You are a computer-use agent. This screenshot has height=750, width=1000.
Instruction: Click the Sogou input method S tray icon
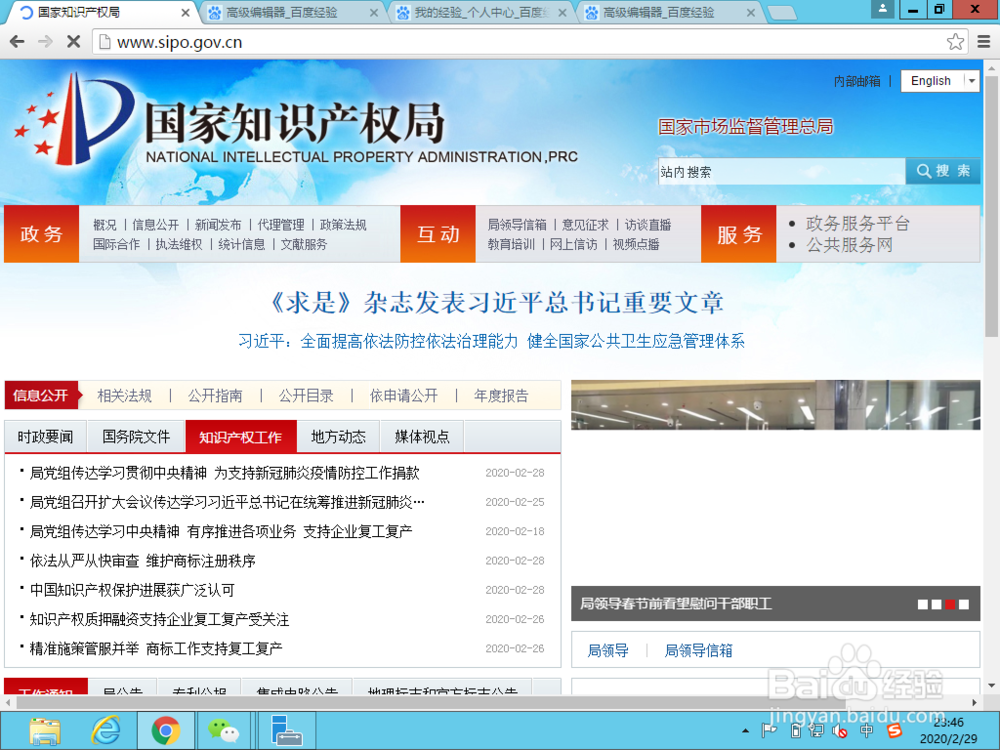[894, 731]
